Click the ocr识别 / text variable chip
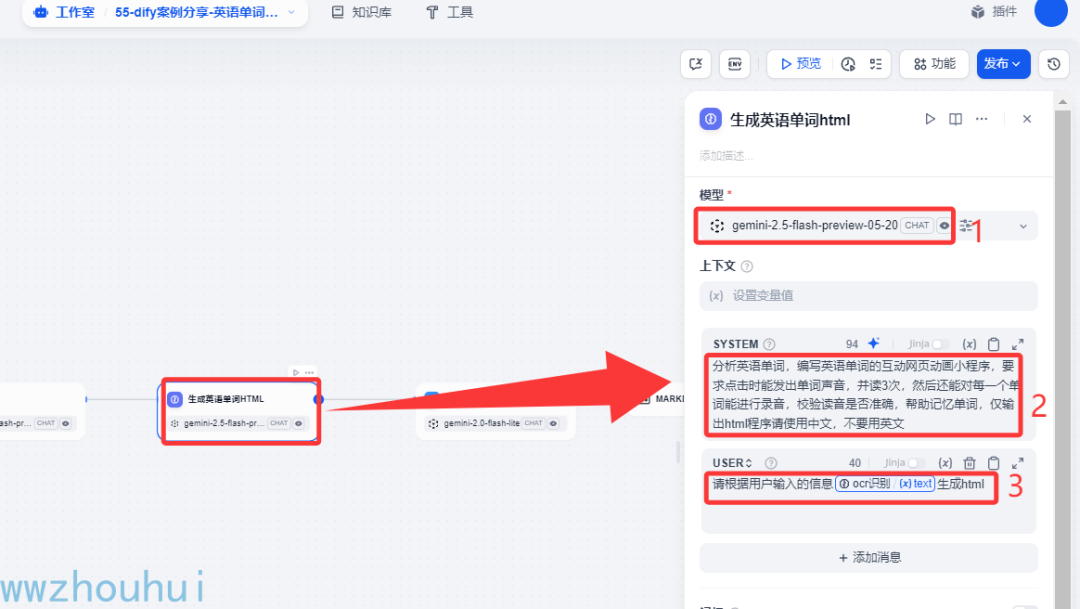The height and width of the screenshot is (609, 1080). [x=885, y=484]
